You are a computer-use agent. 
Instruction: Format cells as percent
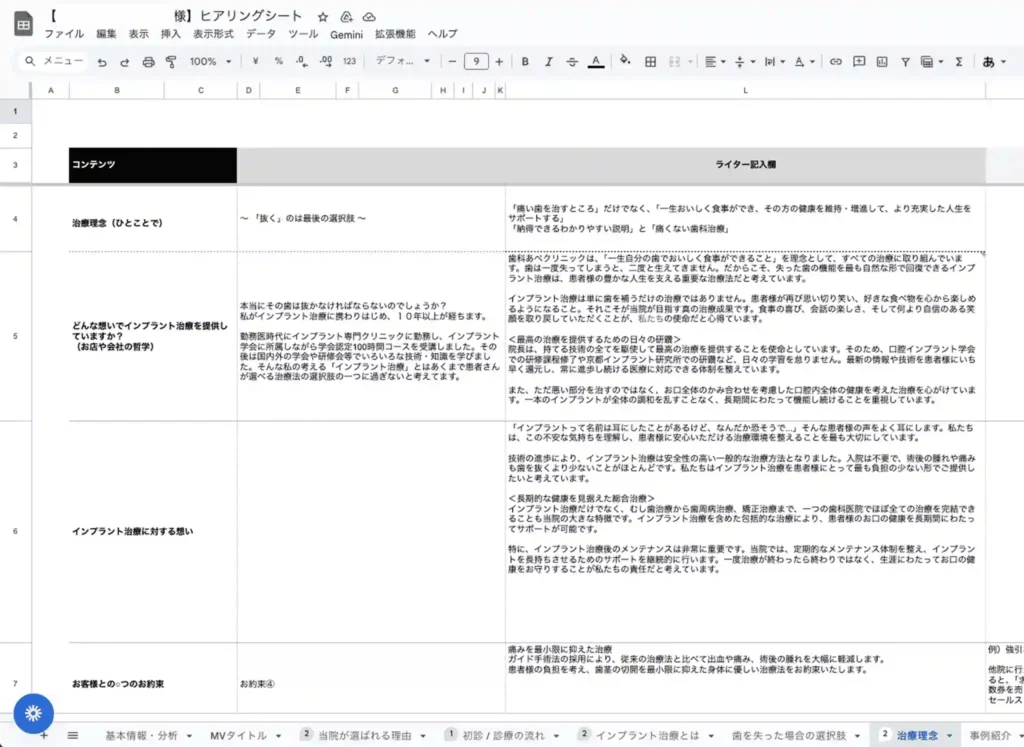click(279, 61)
